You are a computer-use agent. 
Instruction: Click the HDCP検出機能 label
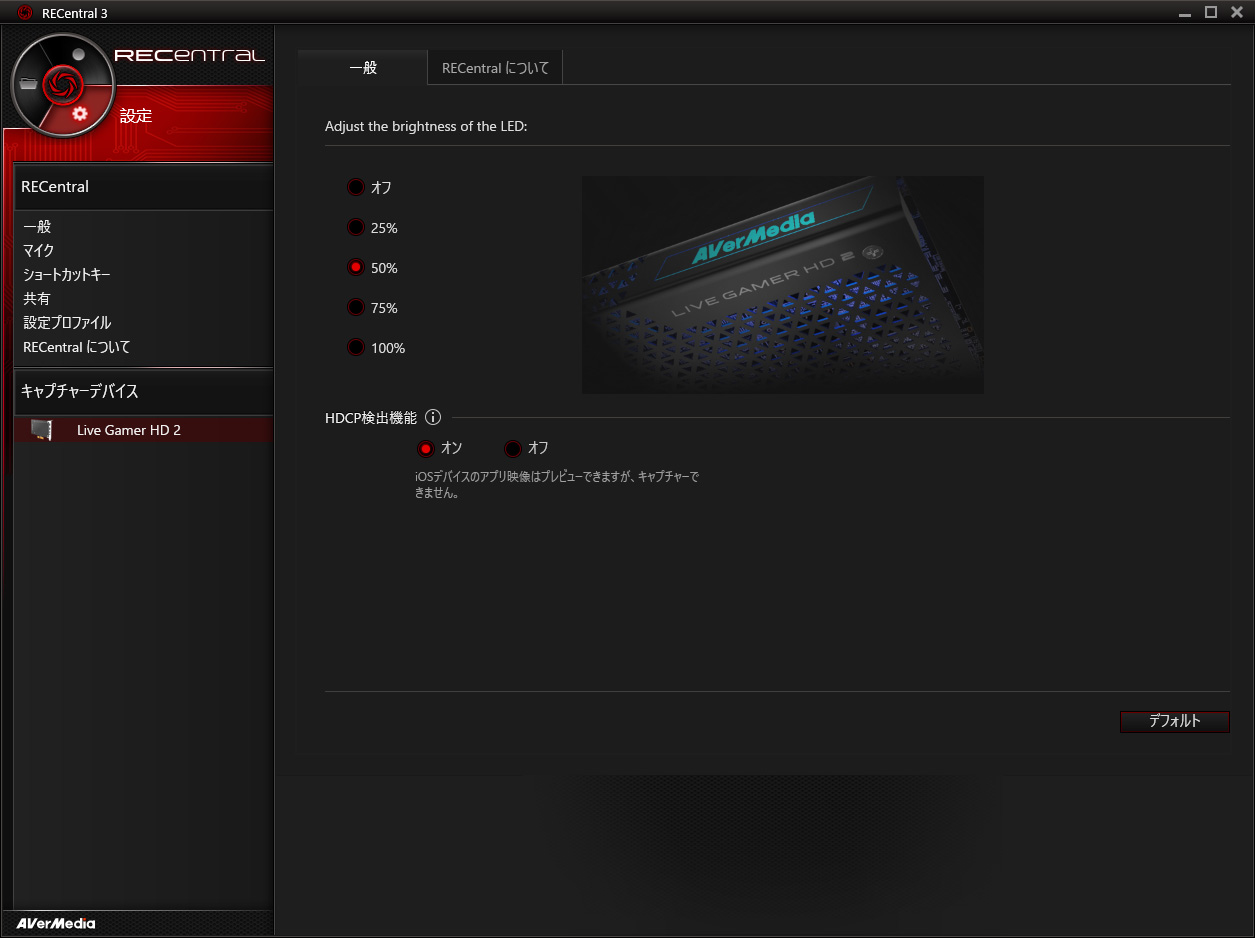pos(371,418)
